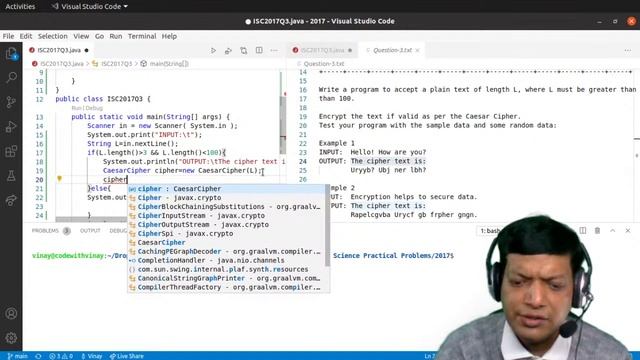Click the debug run icon in editor toolbar
This screenshot has height=360, width=640.
click(228, 50)
